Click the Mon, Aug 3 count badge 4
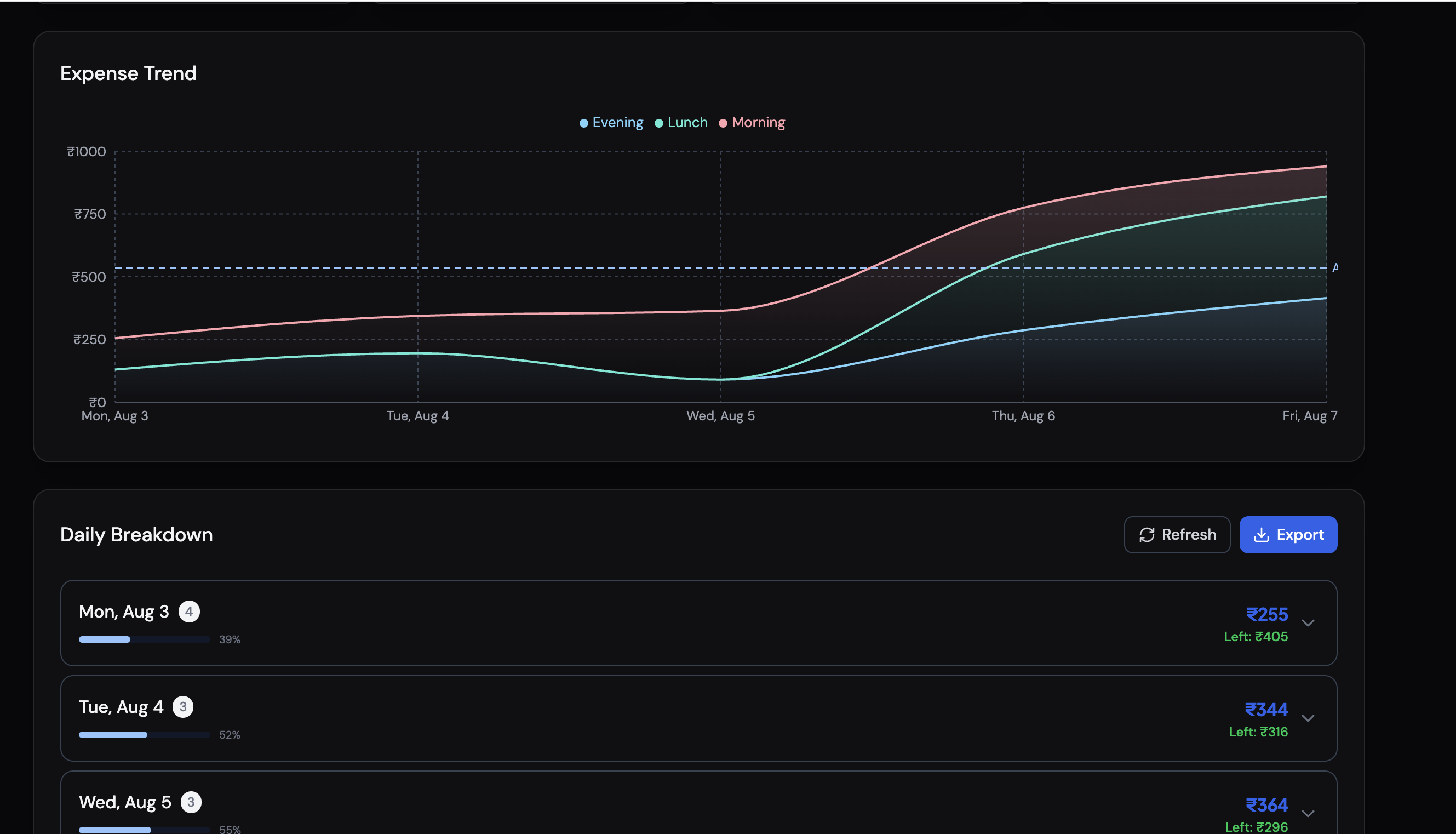Image resolution: width=1456 pixels, height=834 pixels. click(x=189, y=611)
